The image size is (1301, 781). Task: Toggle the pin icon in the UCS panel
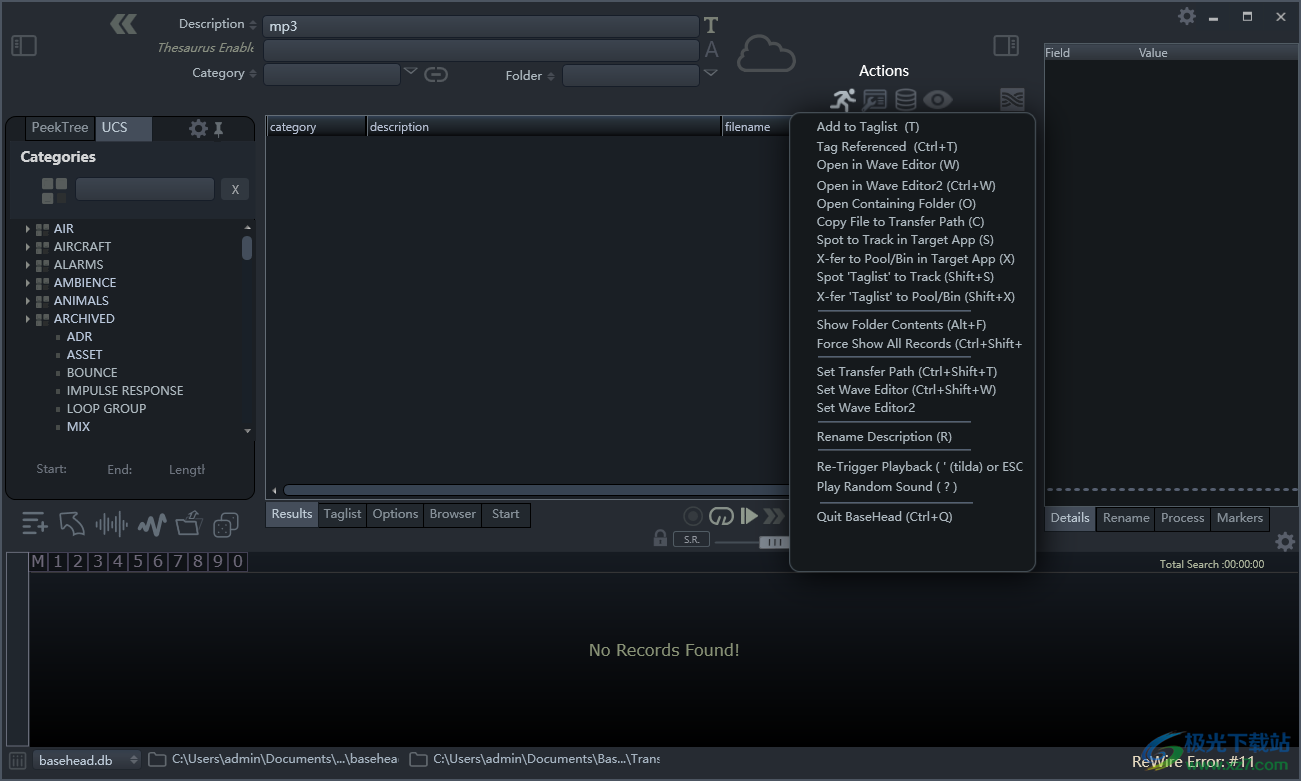point(218,128)
